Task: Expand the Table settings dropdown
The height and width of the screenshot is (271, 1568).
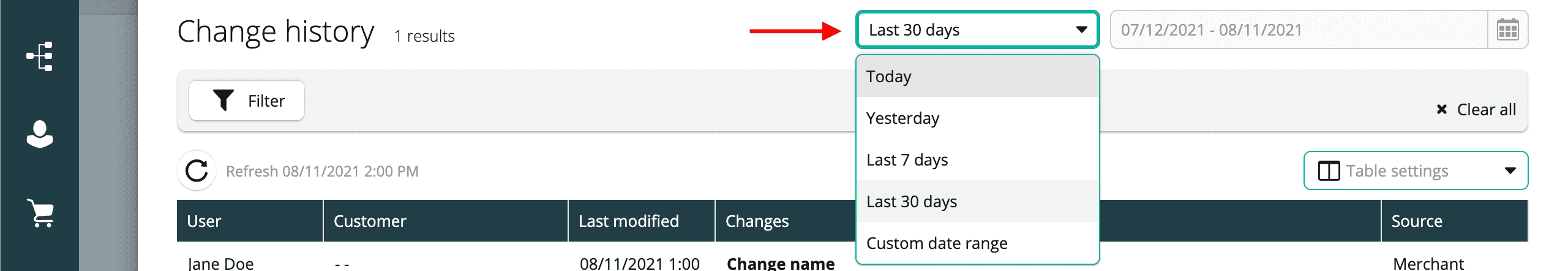Action: point(1510,171)
